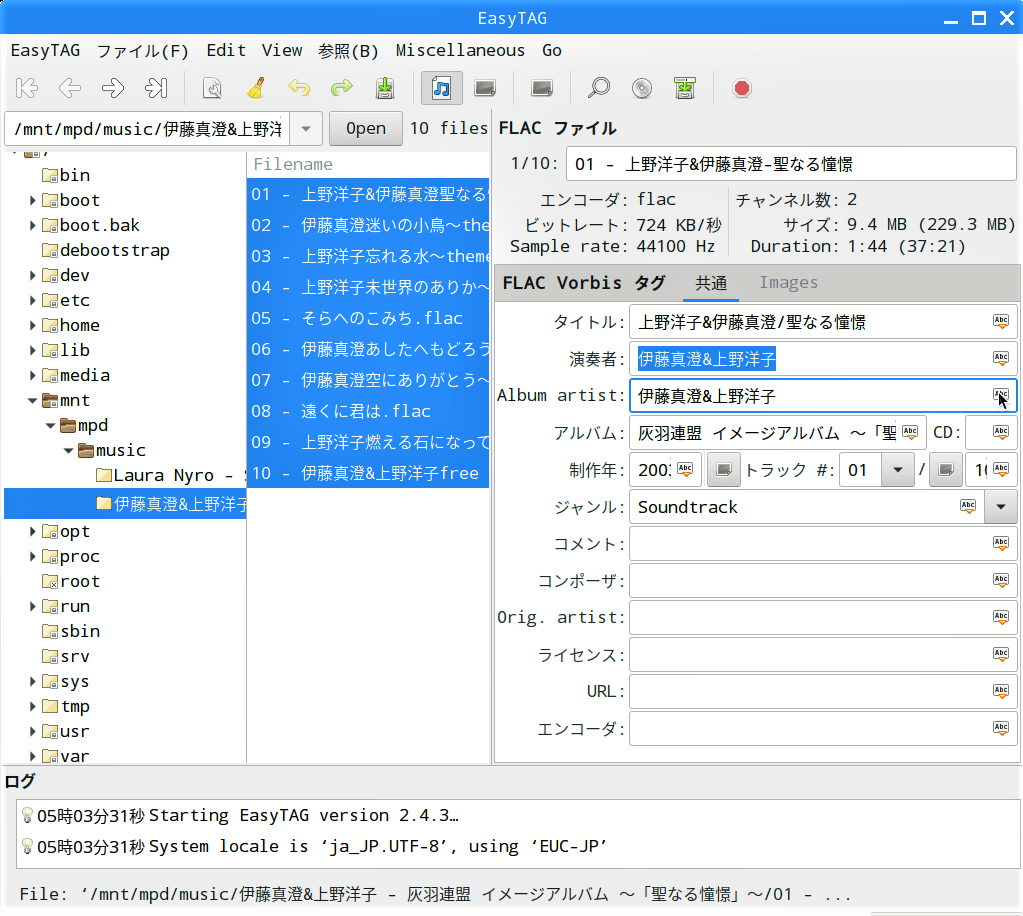Click the red Stop icon
Image resolution: width=1023 pixels, height=916 pixels.
tap(742, 88)
